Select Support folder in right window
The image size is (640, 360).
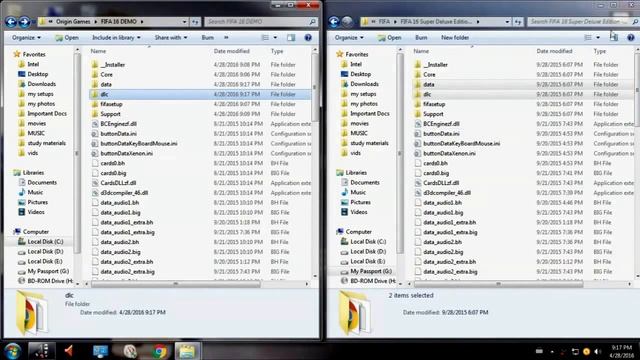(433, 114)
